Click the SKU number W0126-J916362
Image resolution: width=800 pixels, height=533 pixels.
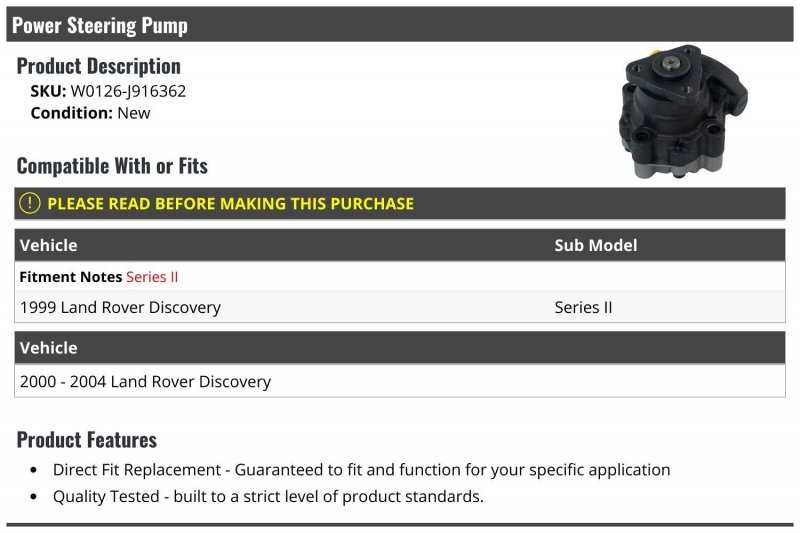click(x=128, y=91)
